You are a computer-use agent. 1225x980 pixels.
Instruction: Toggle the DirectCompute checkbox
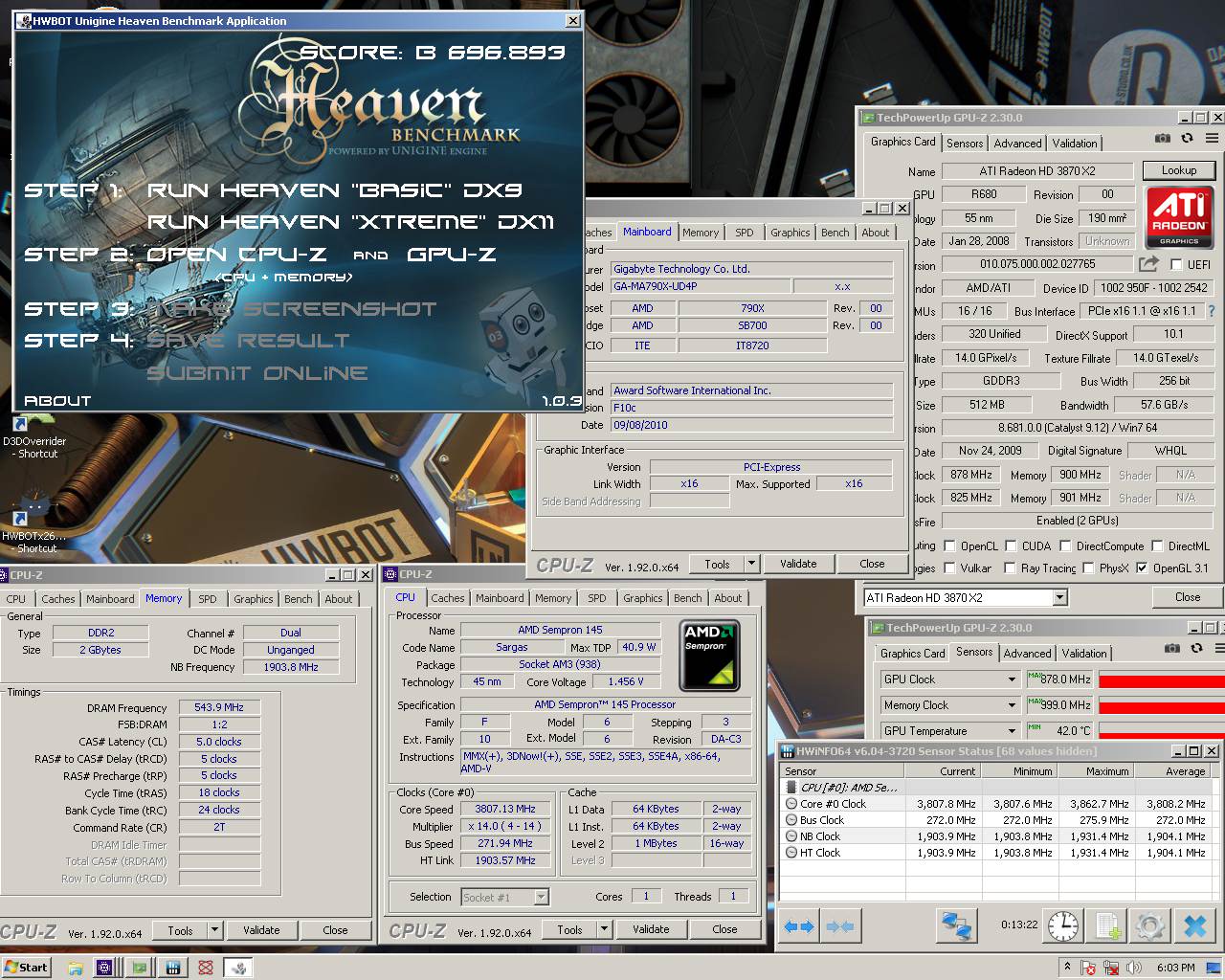[x=1064, y=546]
